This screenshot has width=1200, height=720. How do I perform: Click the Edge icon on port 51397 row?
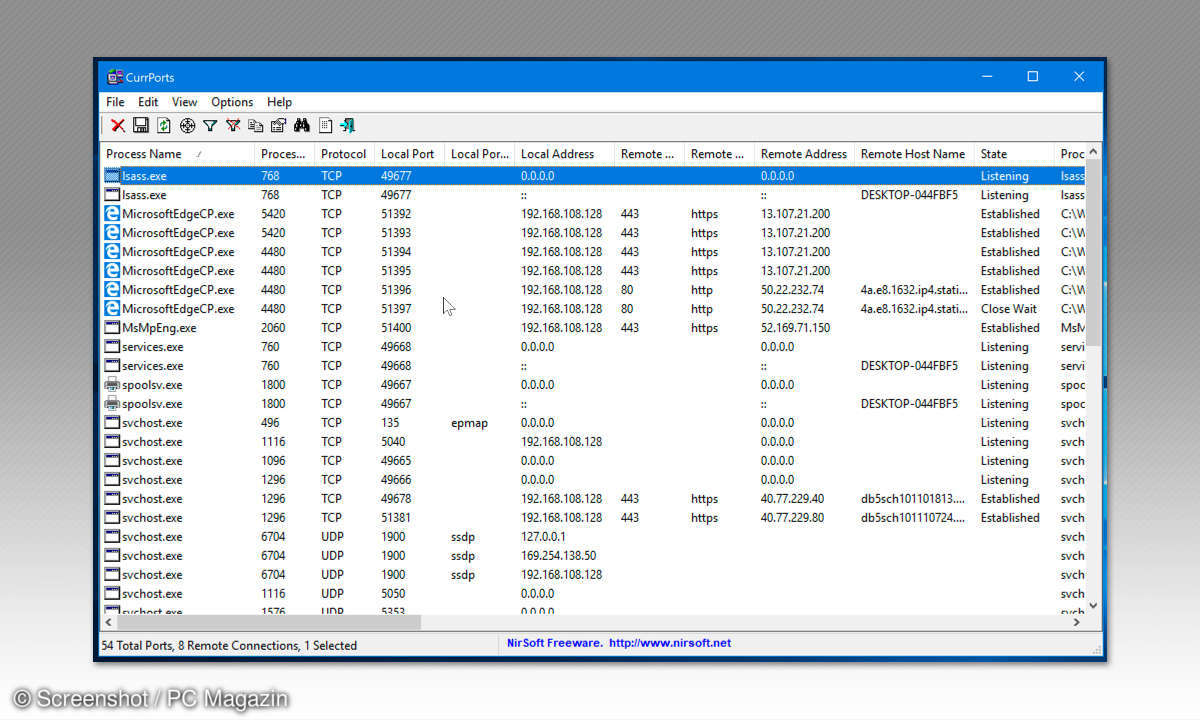click(112, 309)
